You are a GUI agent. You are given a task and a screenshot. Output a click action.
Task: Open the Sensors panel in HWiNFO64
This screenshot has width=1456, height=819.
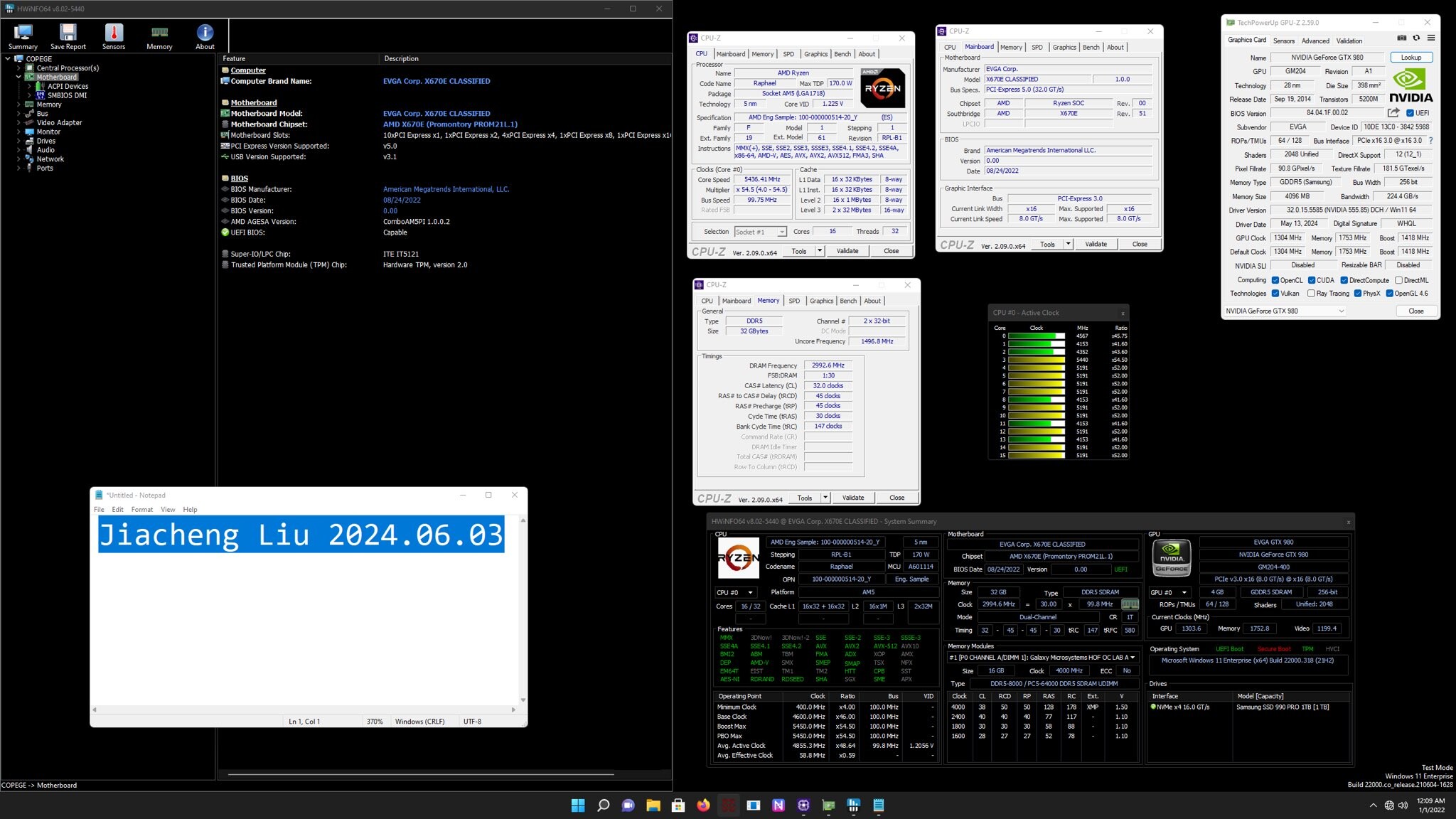[x=113, y=35]
